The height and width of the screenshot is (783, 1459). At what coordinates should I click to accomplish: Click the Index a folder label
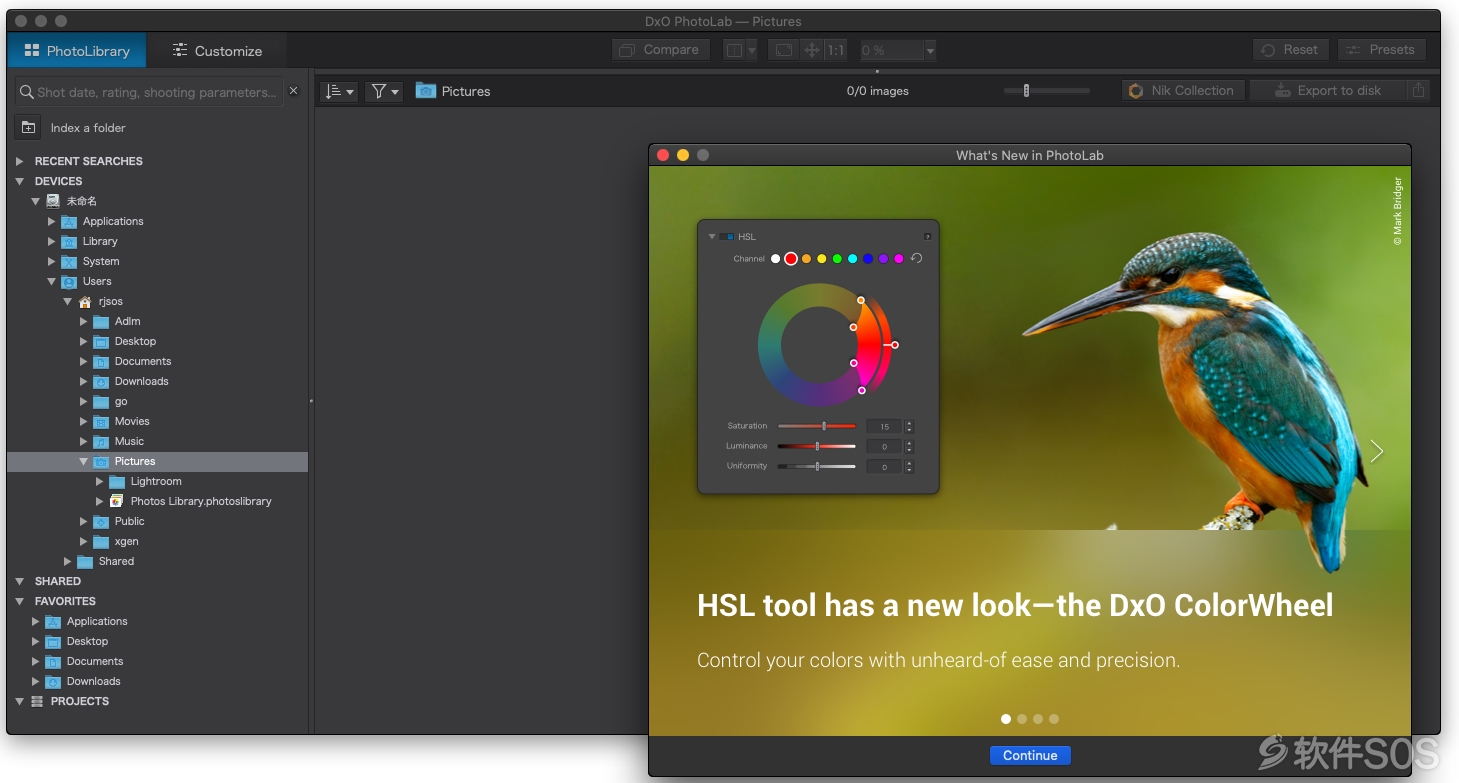88,128
